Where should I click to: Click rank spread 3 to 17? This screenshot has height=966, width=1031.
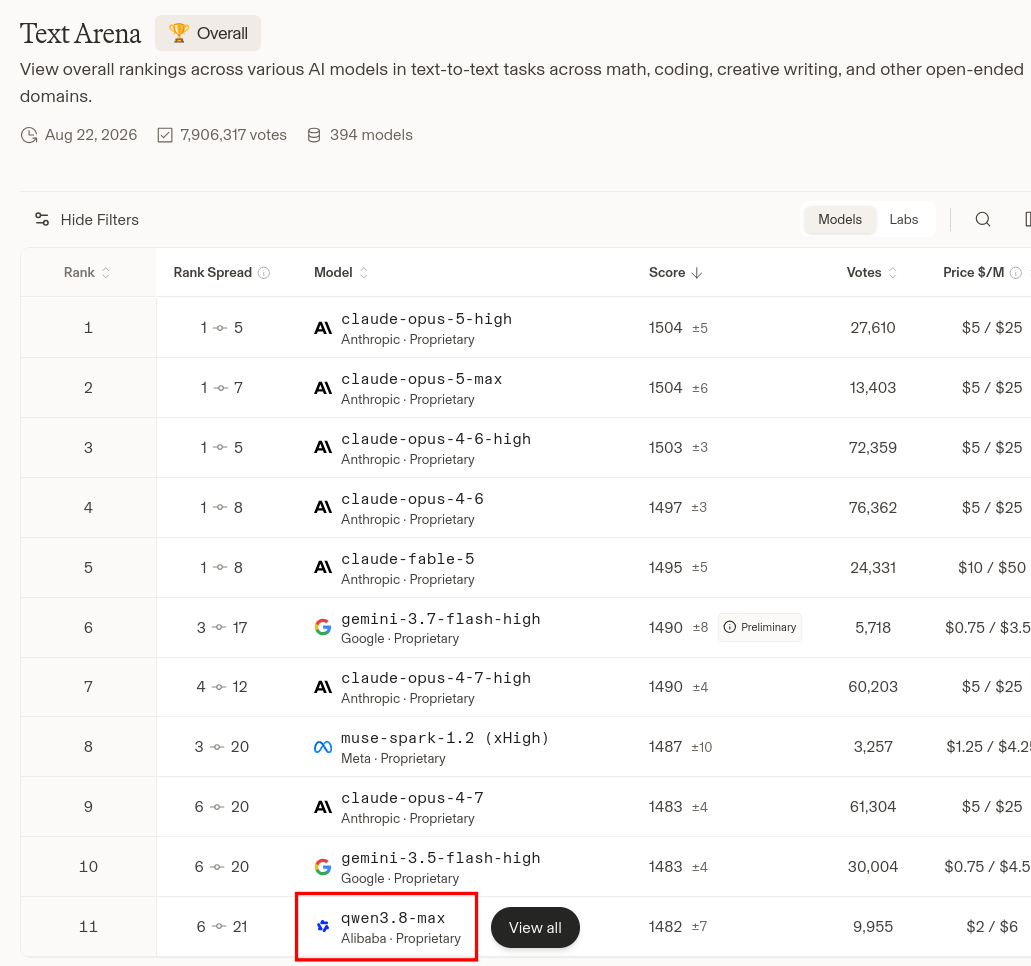[x=222, y=627]
